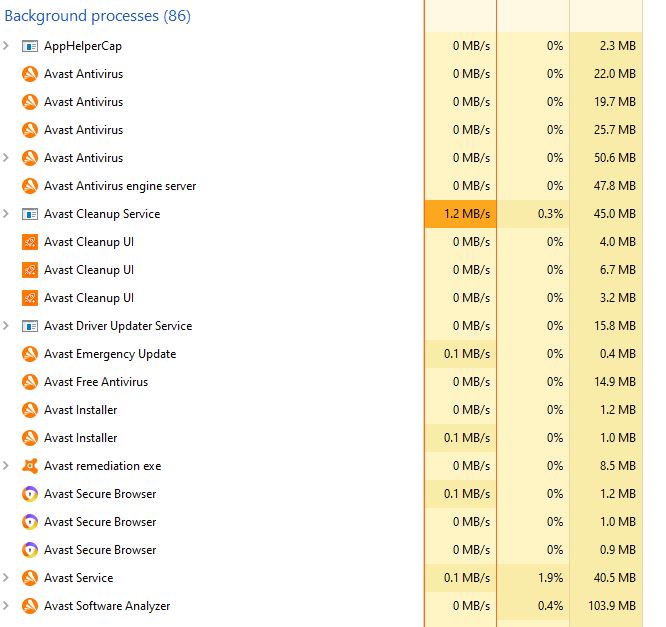This screenshot has width=666, height=627.
Task: Expand the Avast Cleanup Service process
Action: (6, 214)
